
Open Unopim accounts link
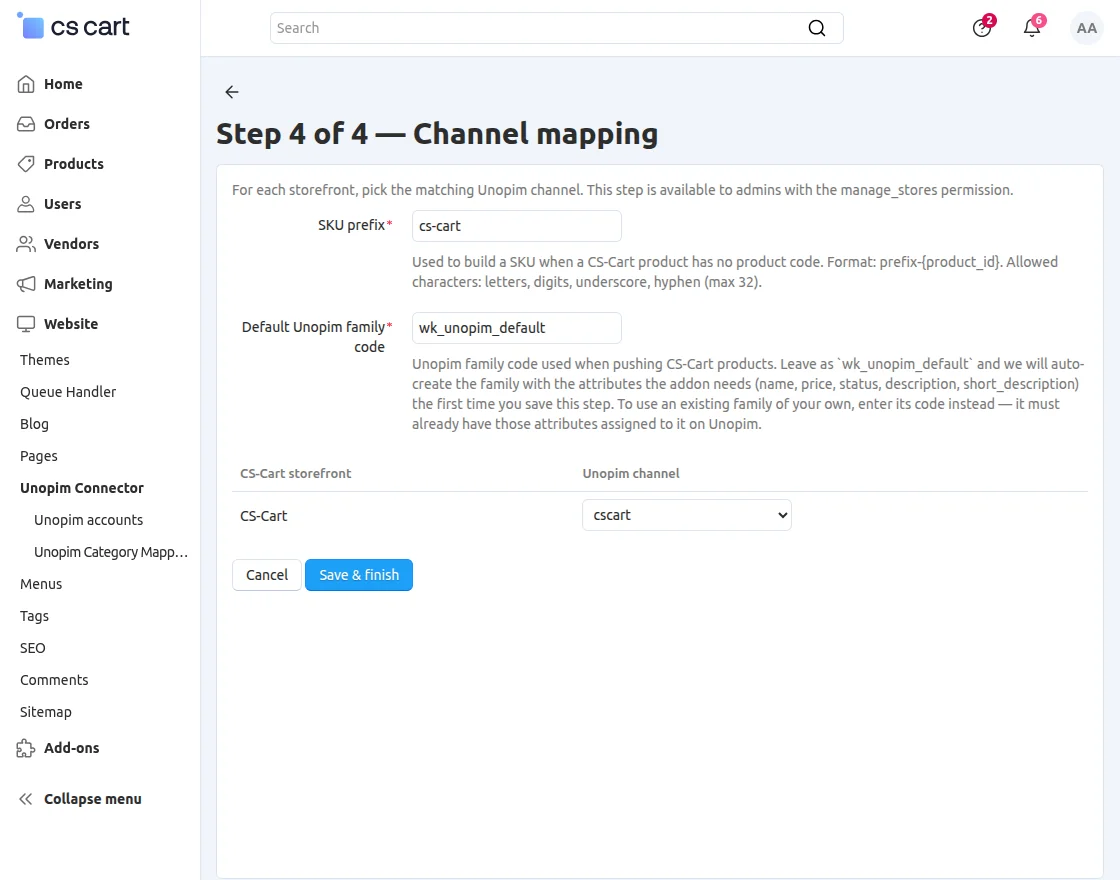tap(89, 520)
